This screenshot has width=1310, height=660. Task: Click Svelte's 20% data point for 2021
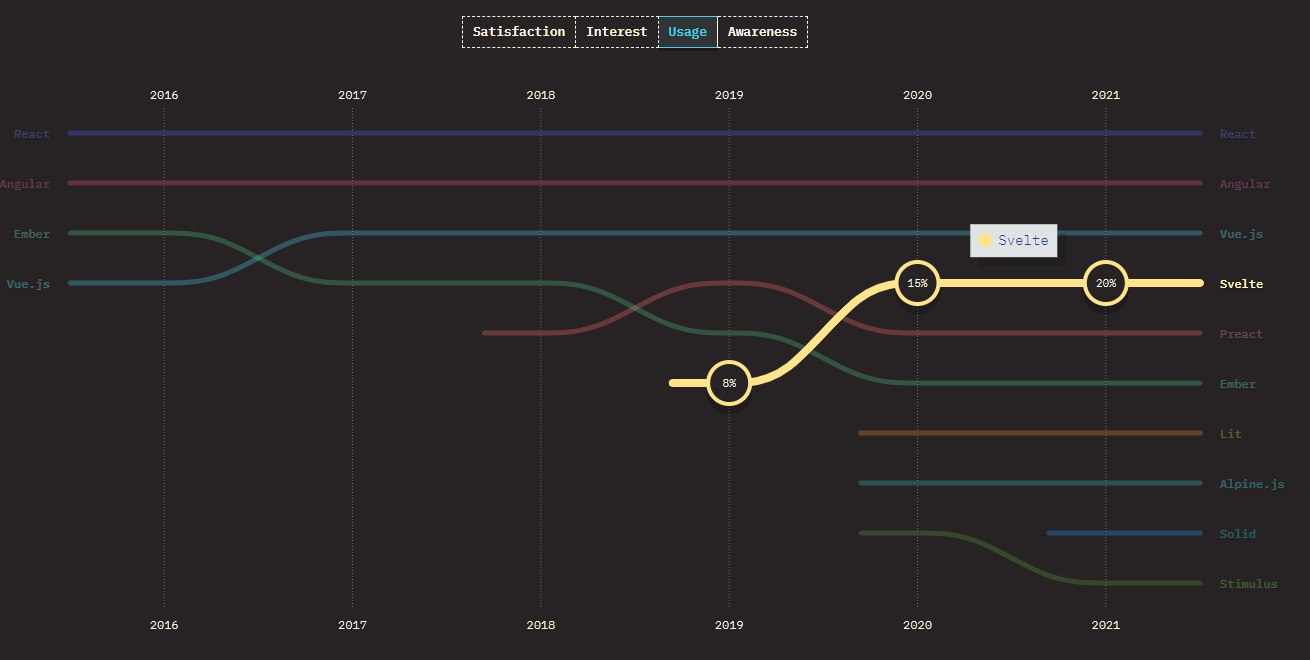click(1105, 283)
